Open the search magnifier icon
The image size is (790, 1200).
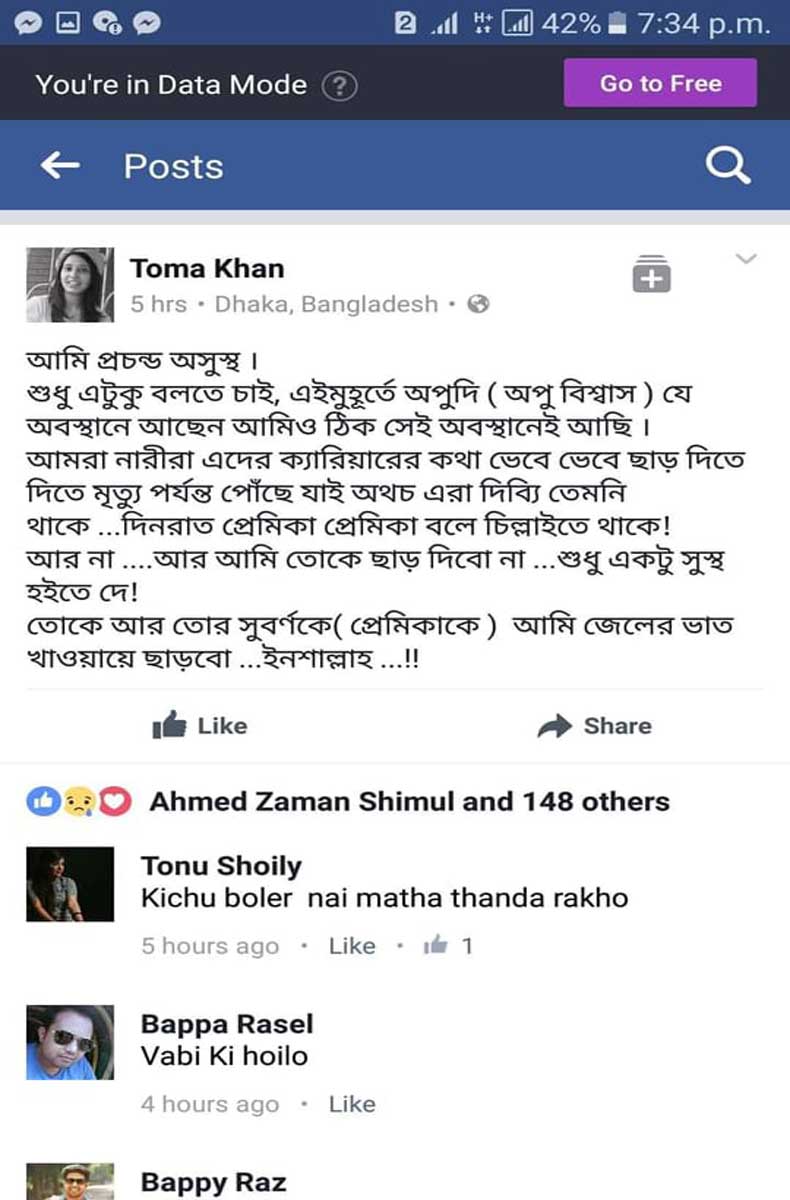coord(727,166)
